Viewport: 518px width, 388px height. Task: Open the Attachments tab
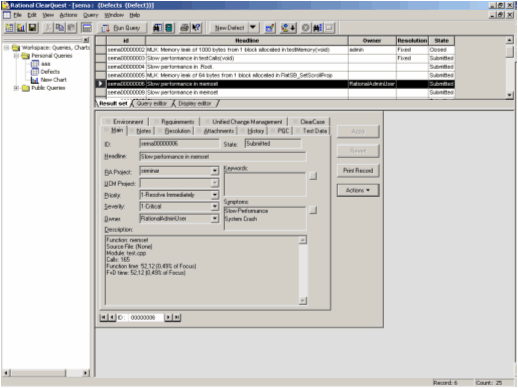pyautogui.click(x=216, y=131)
